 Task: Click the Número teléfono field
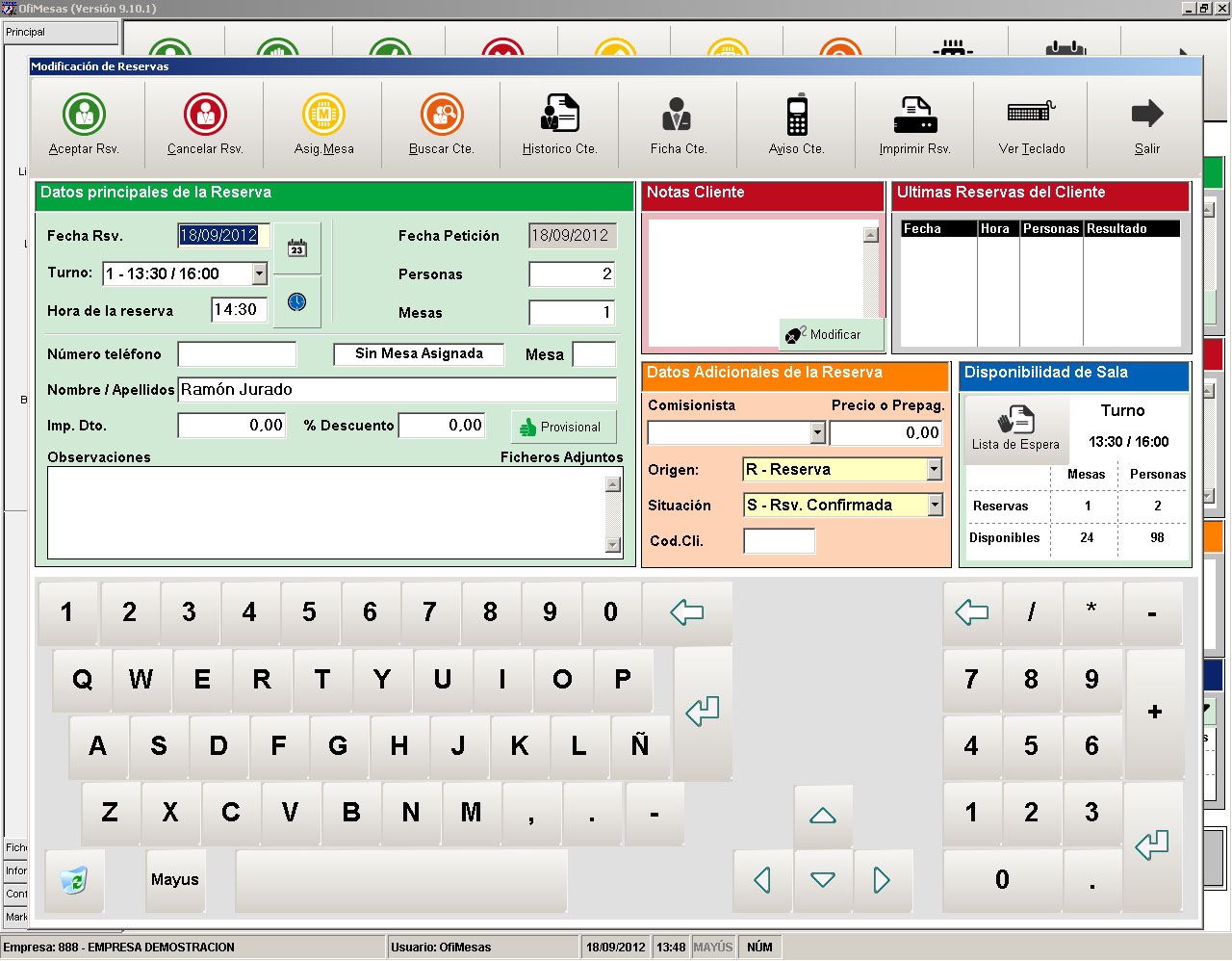tap(237, 354)
